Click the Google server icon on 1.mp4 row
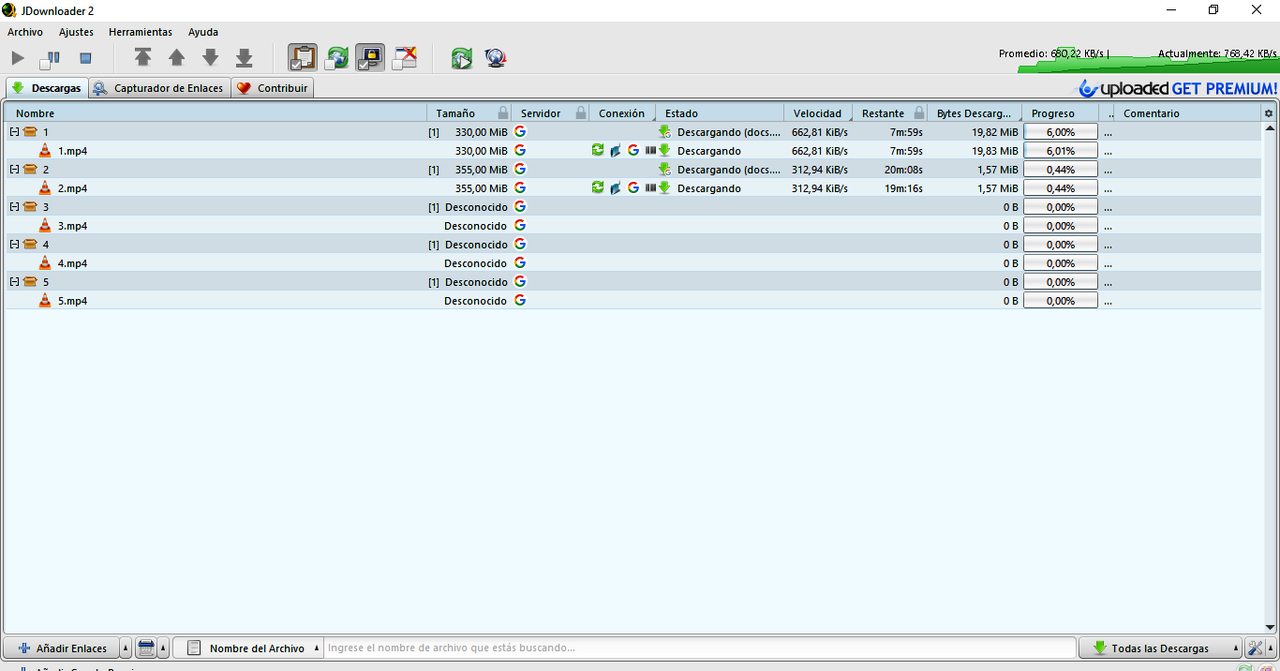 (520, 150)
